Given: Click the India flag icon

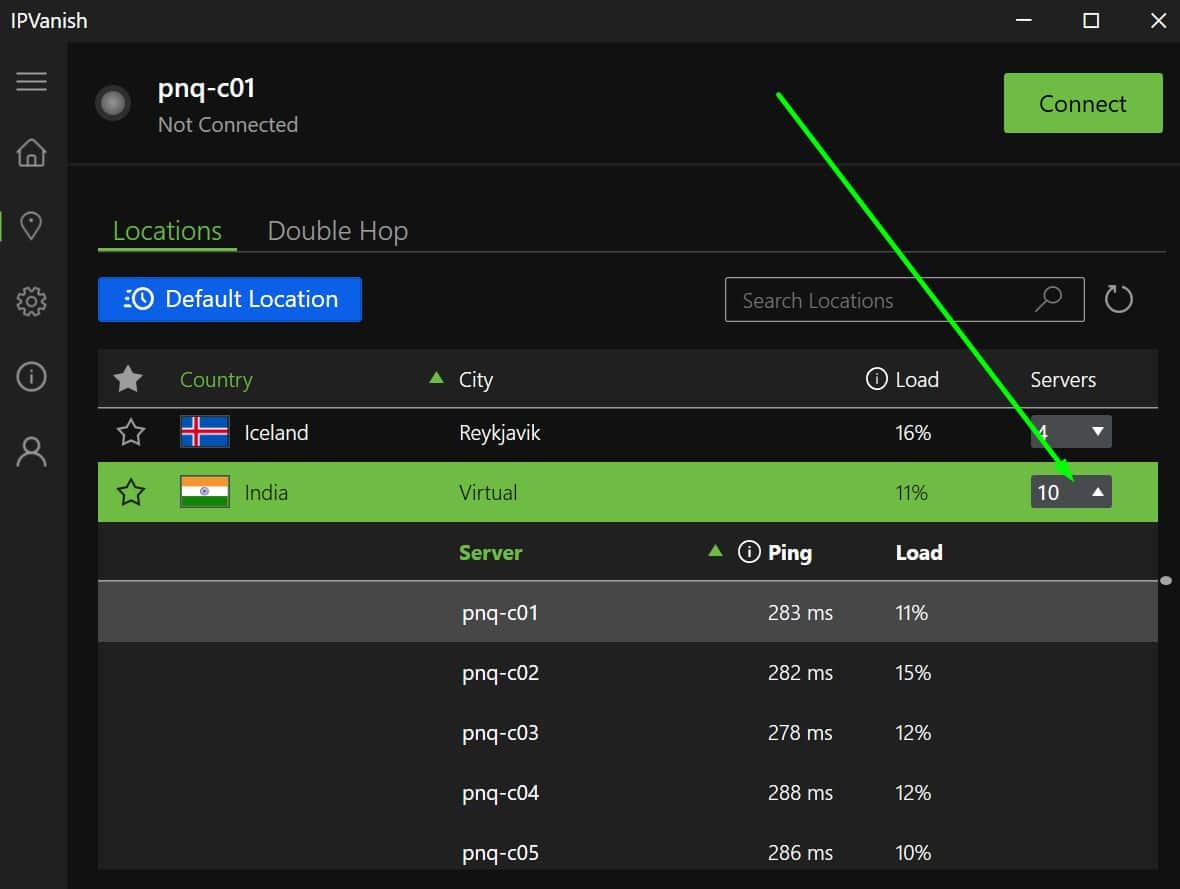Looking at the screenshot, I should click(205, 492).
